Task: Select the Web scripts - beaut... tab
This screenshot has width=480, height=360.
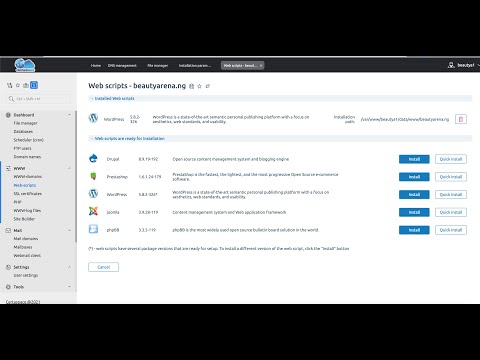Action: [x=240, y=66]
